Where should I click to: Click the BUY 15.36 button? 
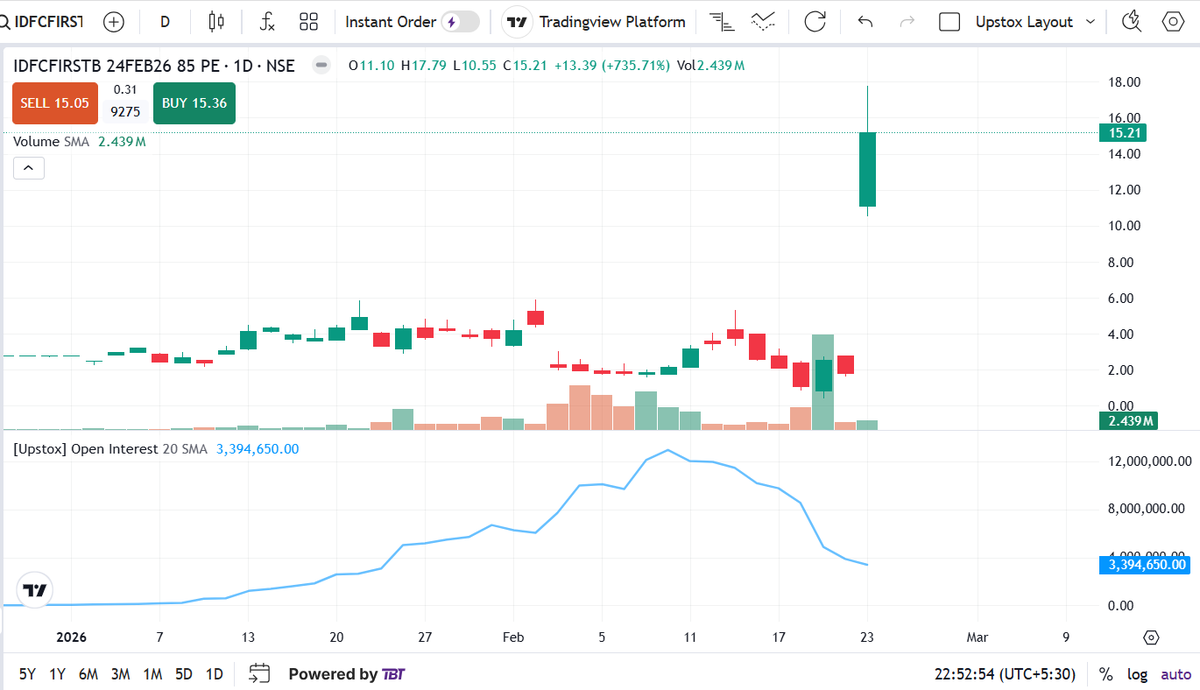pos(194,103)
